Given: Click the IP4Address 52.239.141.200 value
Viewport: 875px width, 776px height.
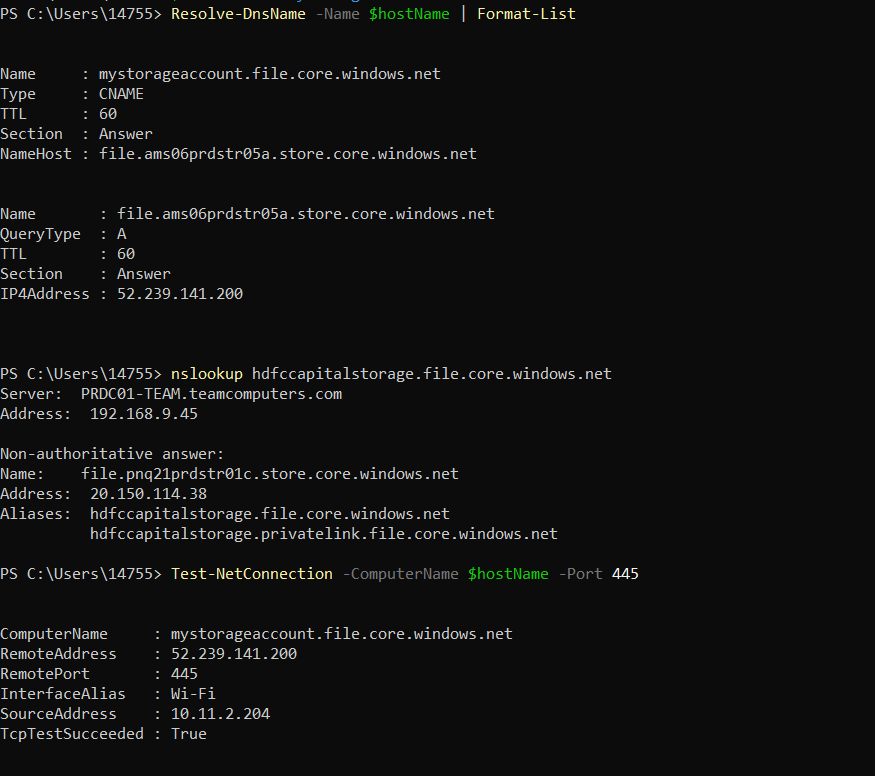Looking at the screenshot, I should [180, 294].
